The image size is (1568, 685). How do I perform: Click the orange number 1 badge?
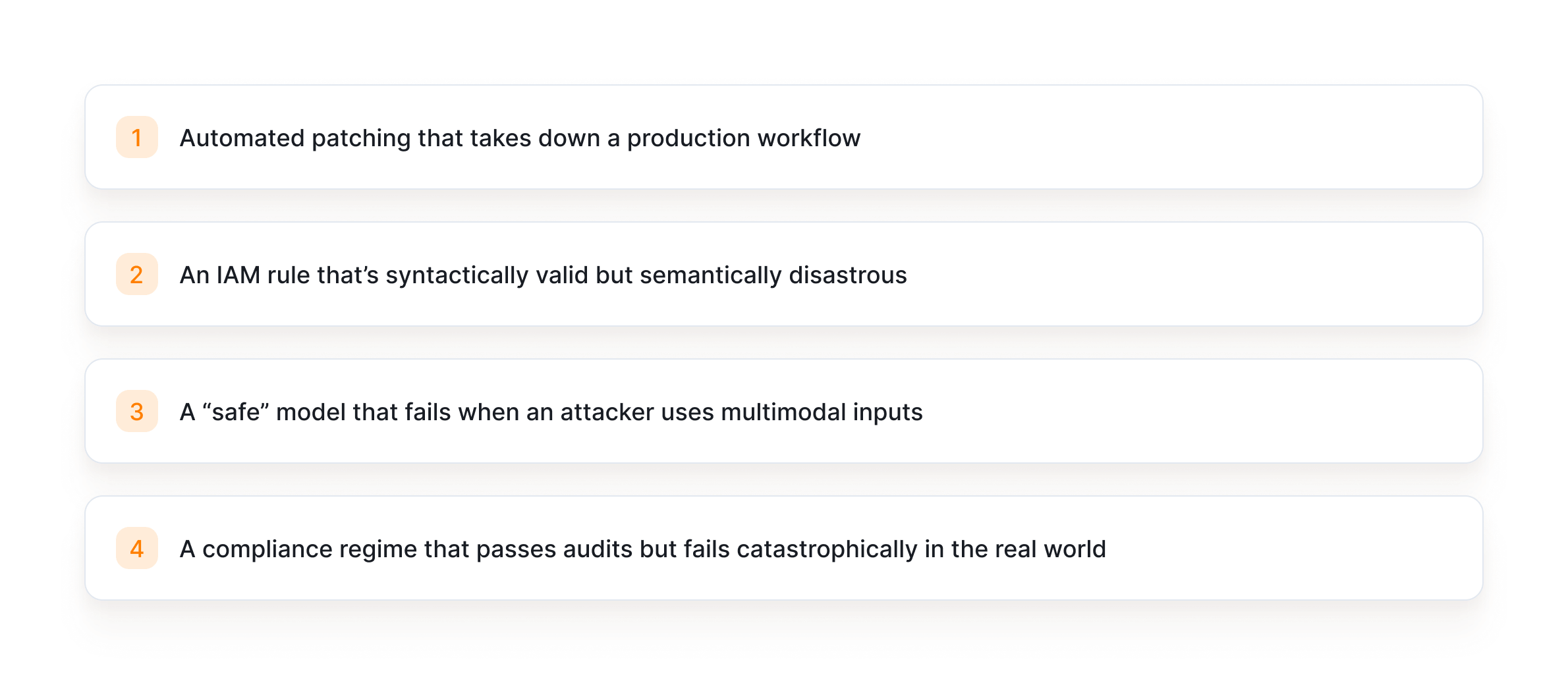(137, 137)
